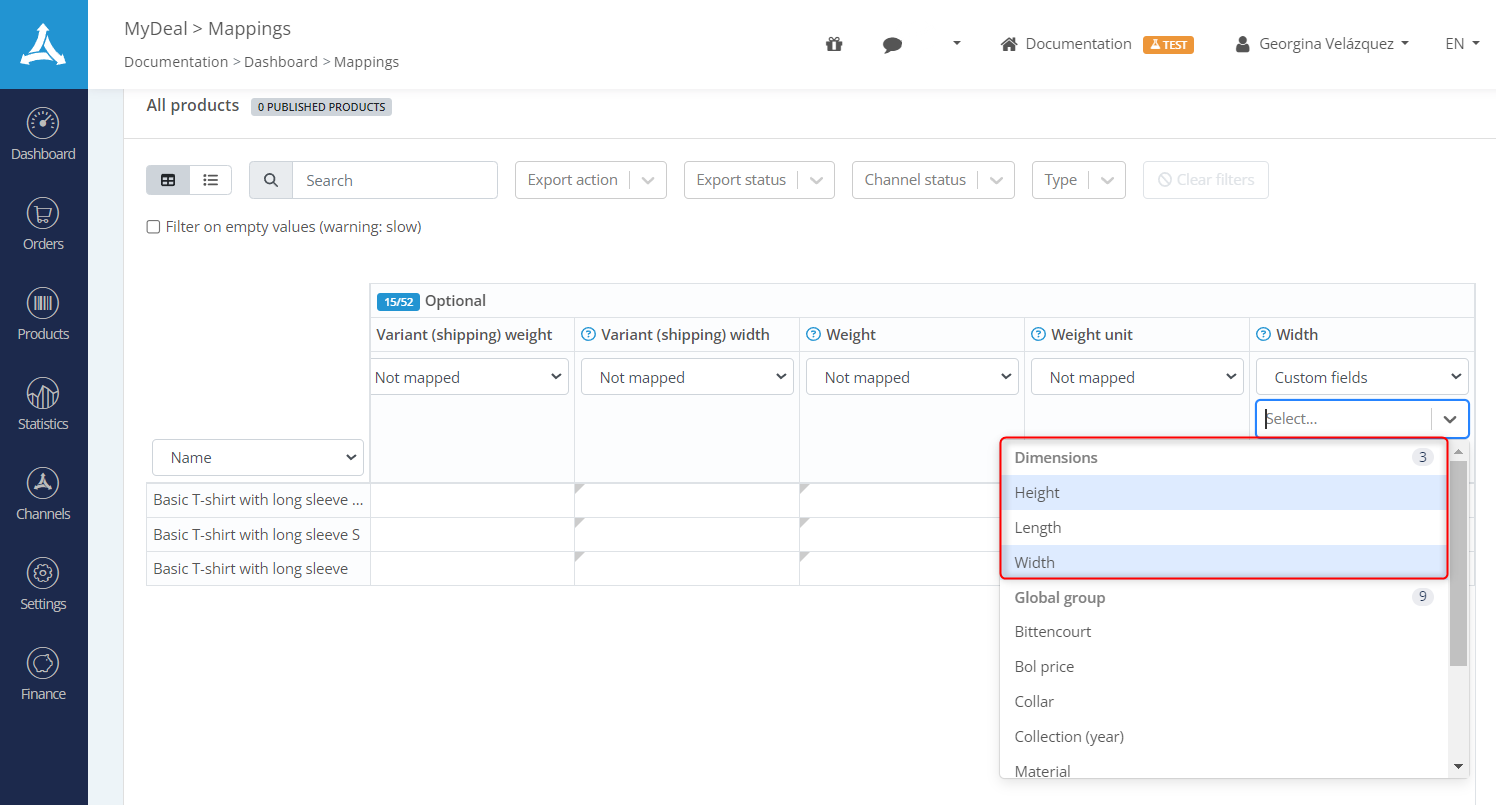Click the Documentation home link
Viewport: 1496px width, 805px height.
1067,44
